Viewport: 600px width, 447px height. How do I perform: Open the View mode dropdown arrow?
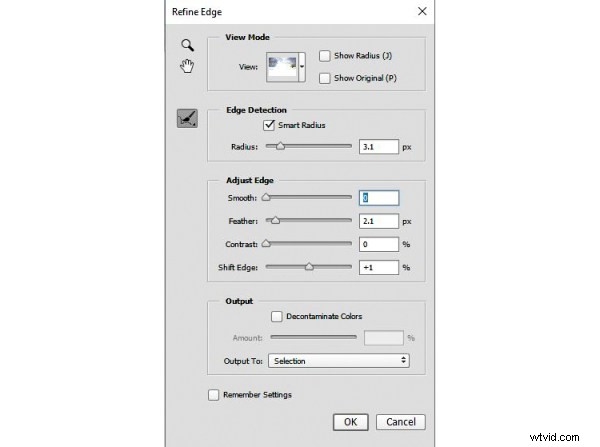[302, 67]
